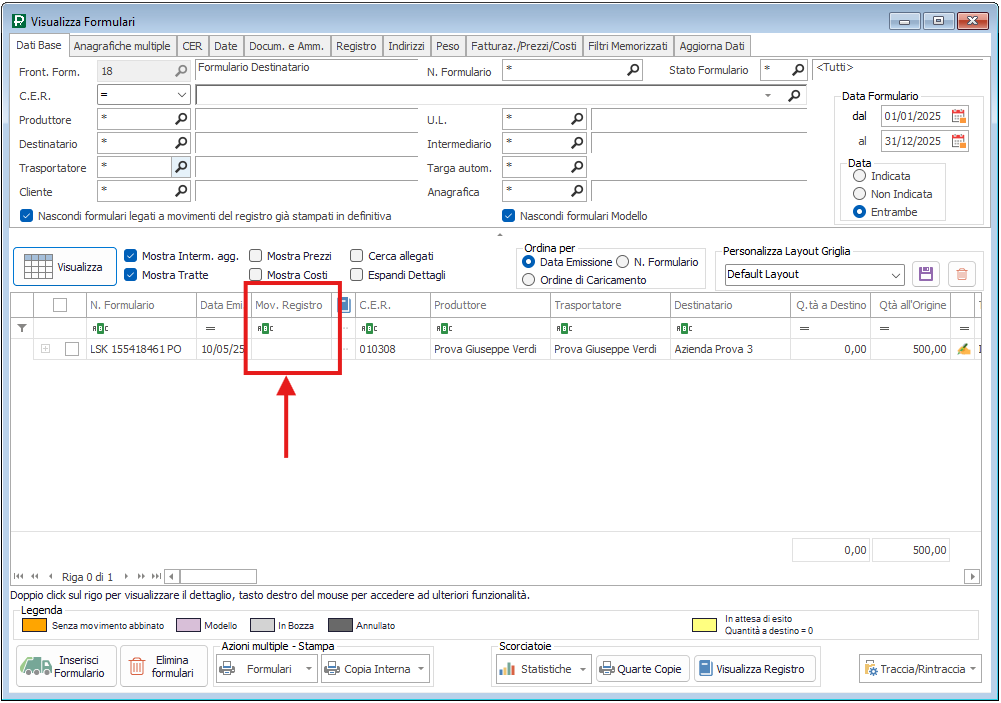
Task: Open the Default Layout dropdown
Action: click(895, 274)
